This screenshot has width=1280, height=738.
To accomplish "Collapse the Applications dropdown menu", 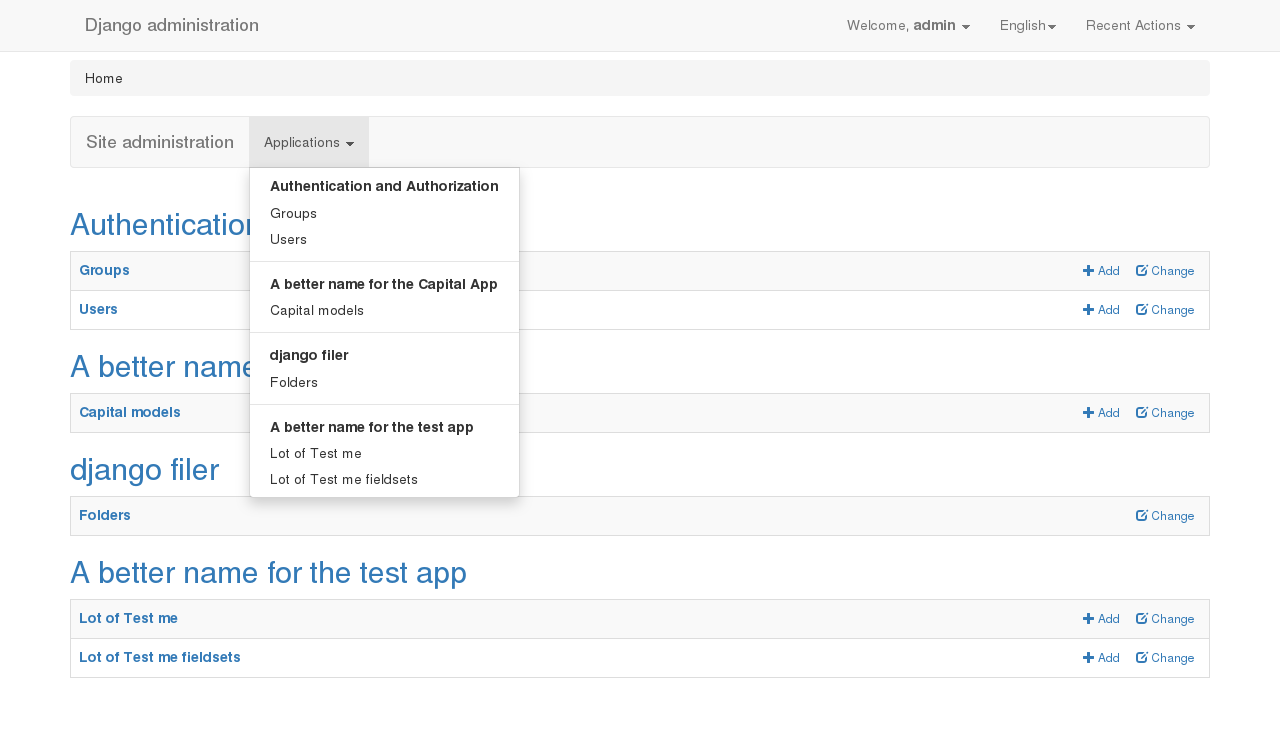I will point(309,142).
